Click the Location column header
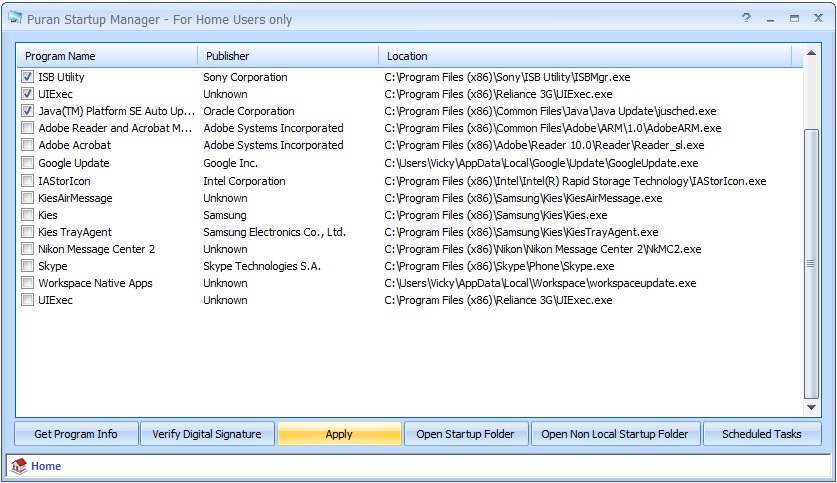This screenshot has width=837, height=483. 585,56
